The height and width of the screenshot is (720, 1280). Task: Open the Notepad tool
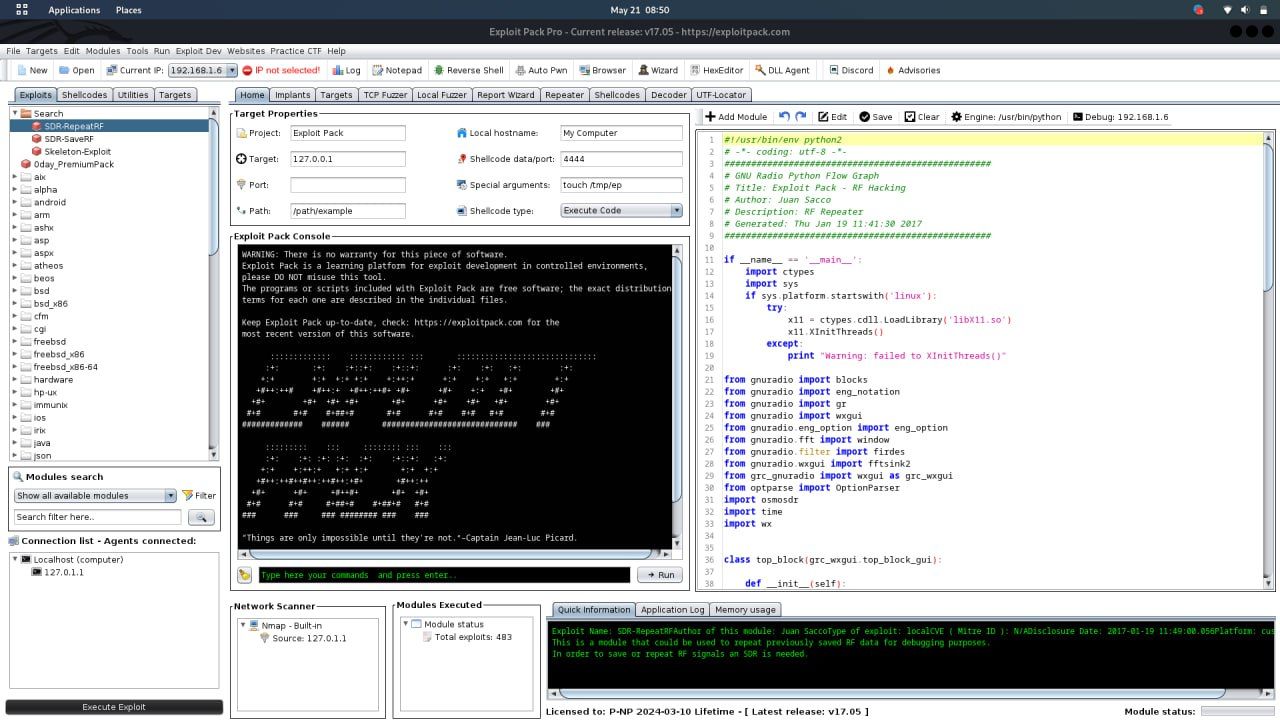click(397, 70)
